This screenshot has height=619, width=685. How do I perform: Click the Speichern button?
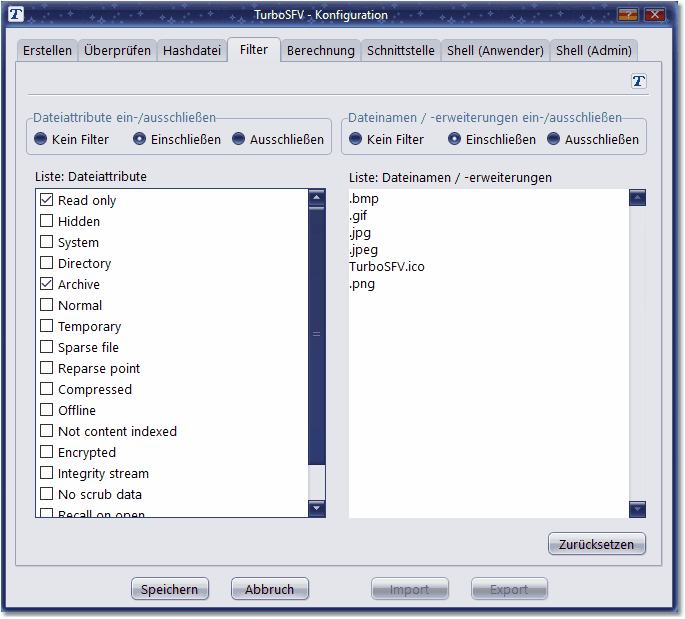click(x=170, y=589)
